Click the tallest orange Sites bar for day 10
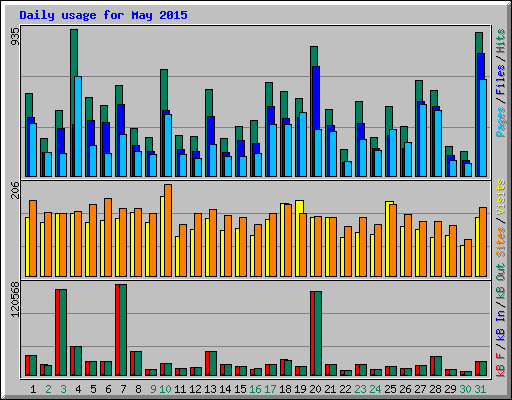The width and height of the screenshot is (512, 400). point(168,230)
